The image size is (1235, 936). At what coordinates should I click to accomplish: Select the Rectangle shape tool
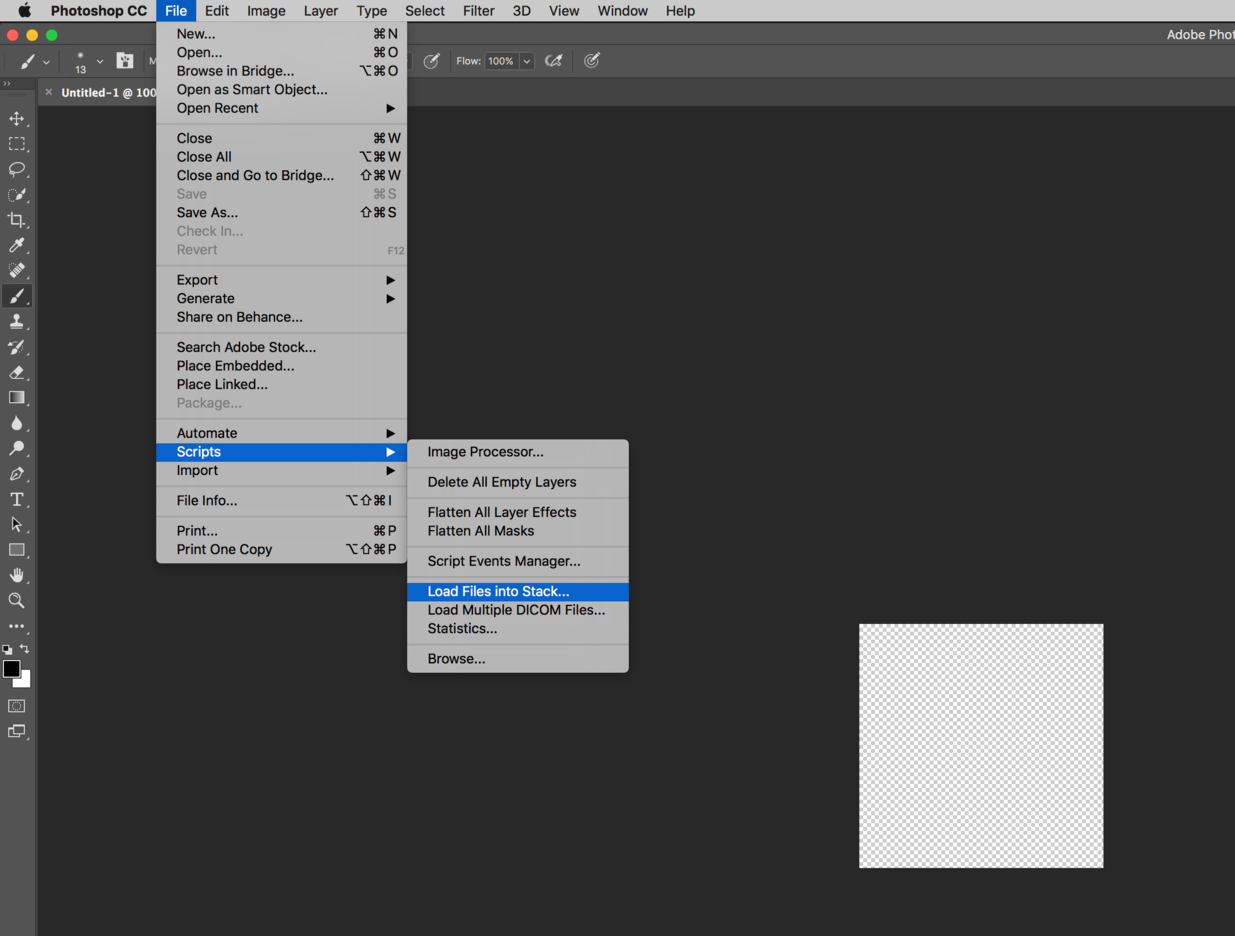tap(17, 550)
